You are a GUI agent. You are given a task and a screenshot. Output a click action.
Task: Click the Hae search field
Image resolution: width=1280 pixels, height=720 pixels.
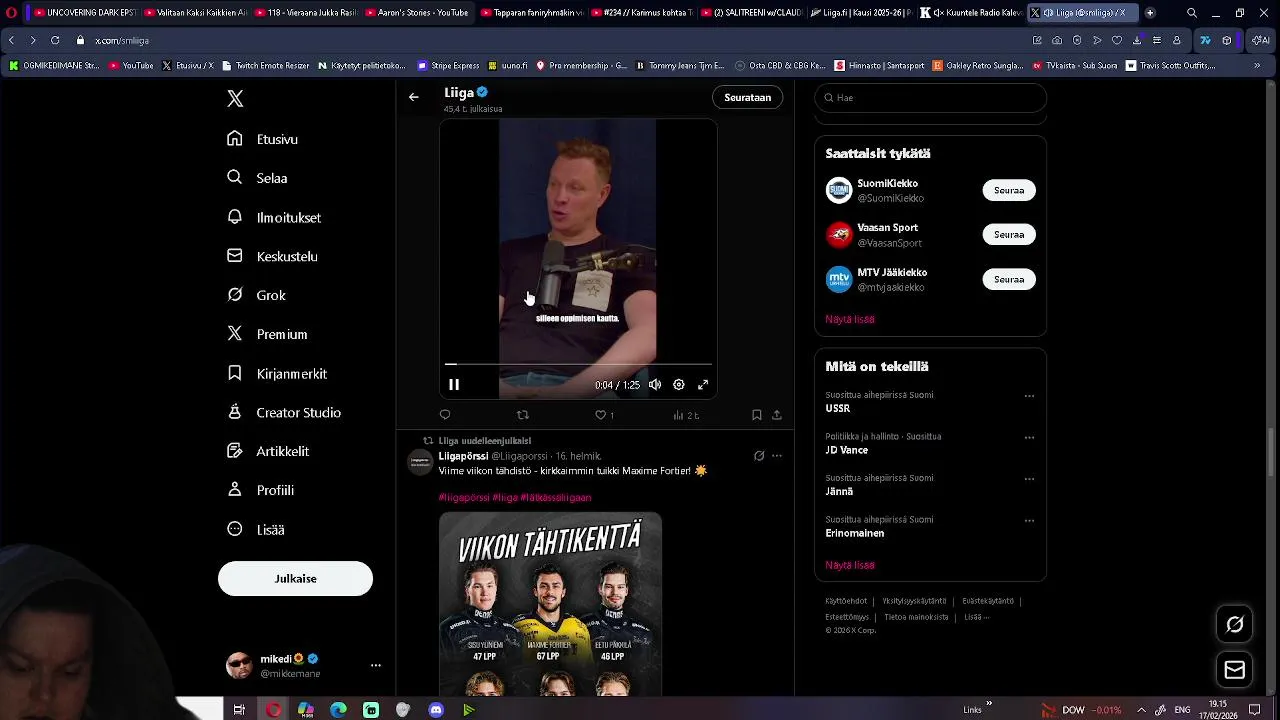930,98
